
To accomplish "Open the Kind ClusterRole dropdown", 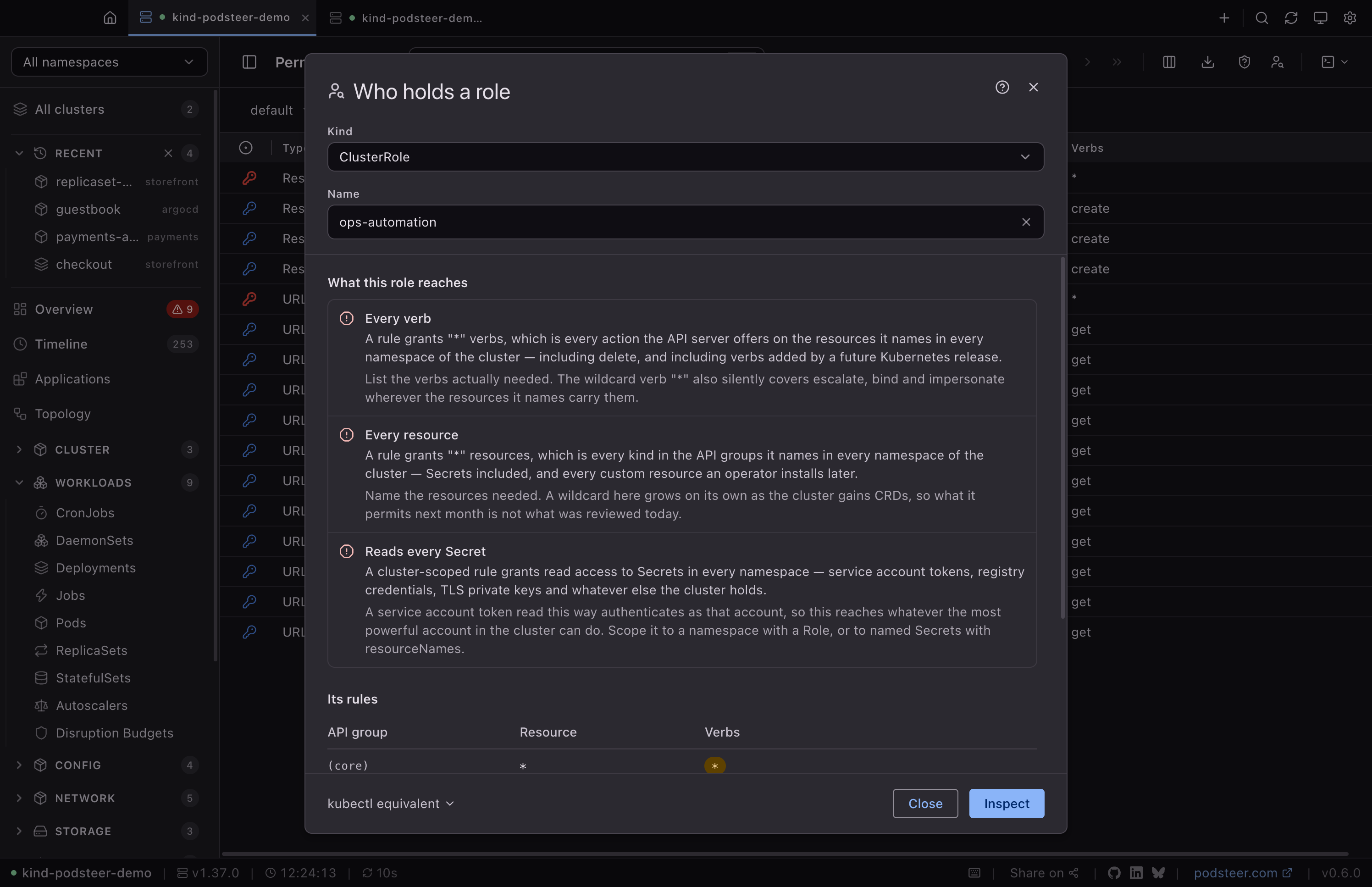I will tap(685, 157).
